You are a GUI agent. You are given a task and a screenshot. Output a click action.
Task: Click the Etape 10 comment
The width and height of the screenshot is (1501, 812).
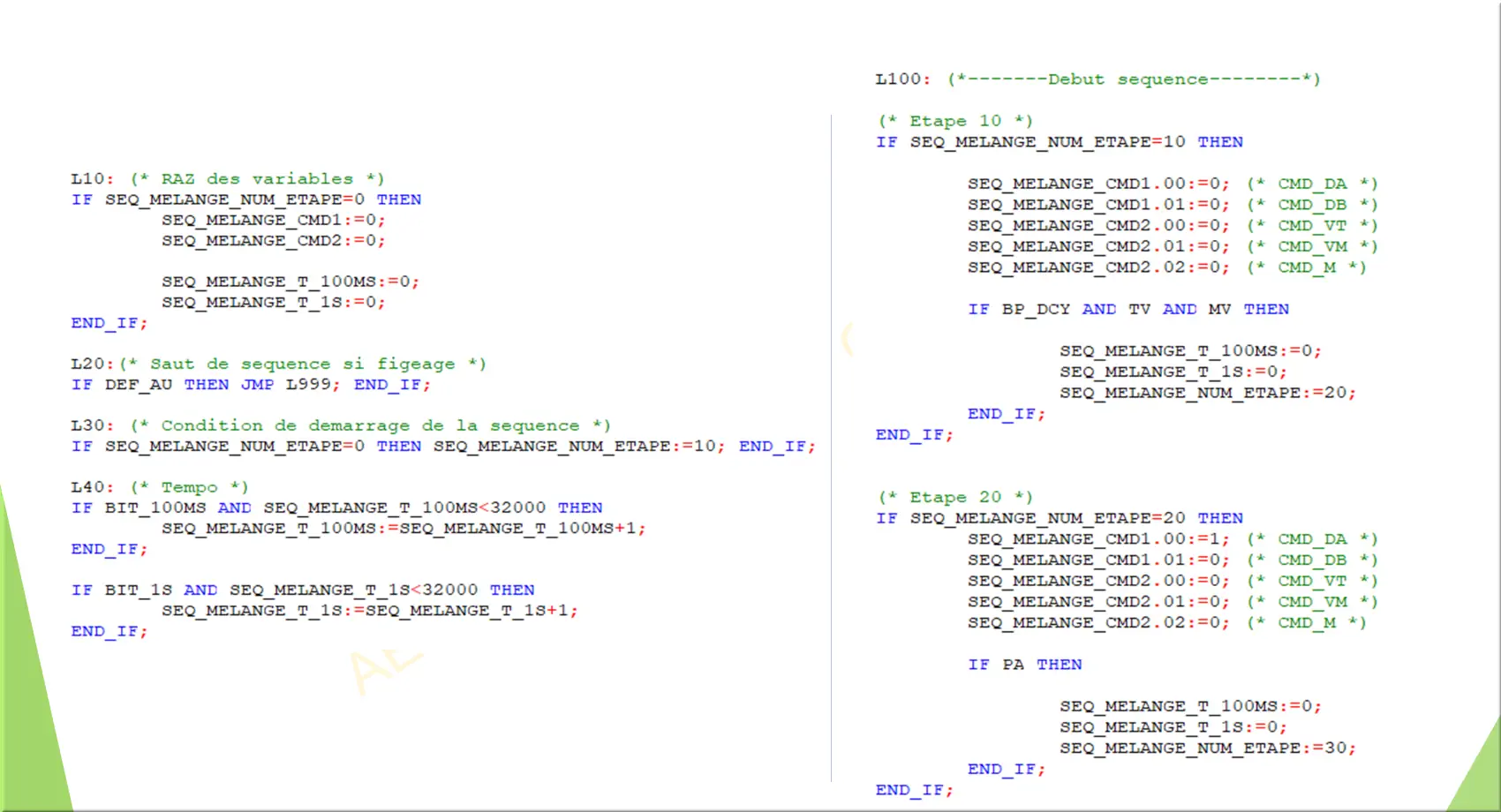click(955, 121)
